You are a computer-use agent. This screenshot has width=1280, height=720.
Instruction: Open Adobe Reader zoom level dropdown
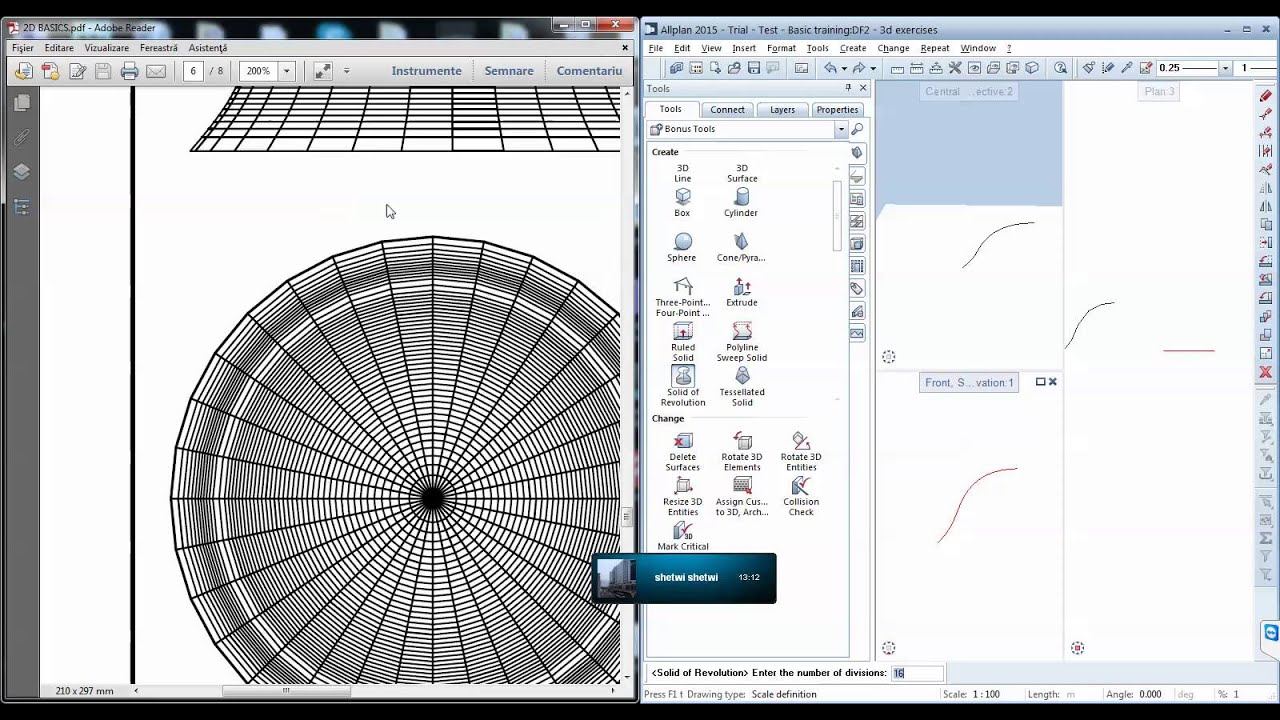(286, 71)
